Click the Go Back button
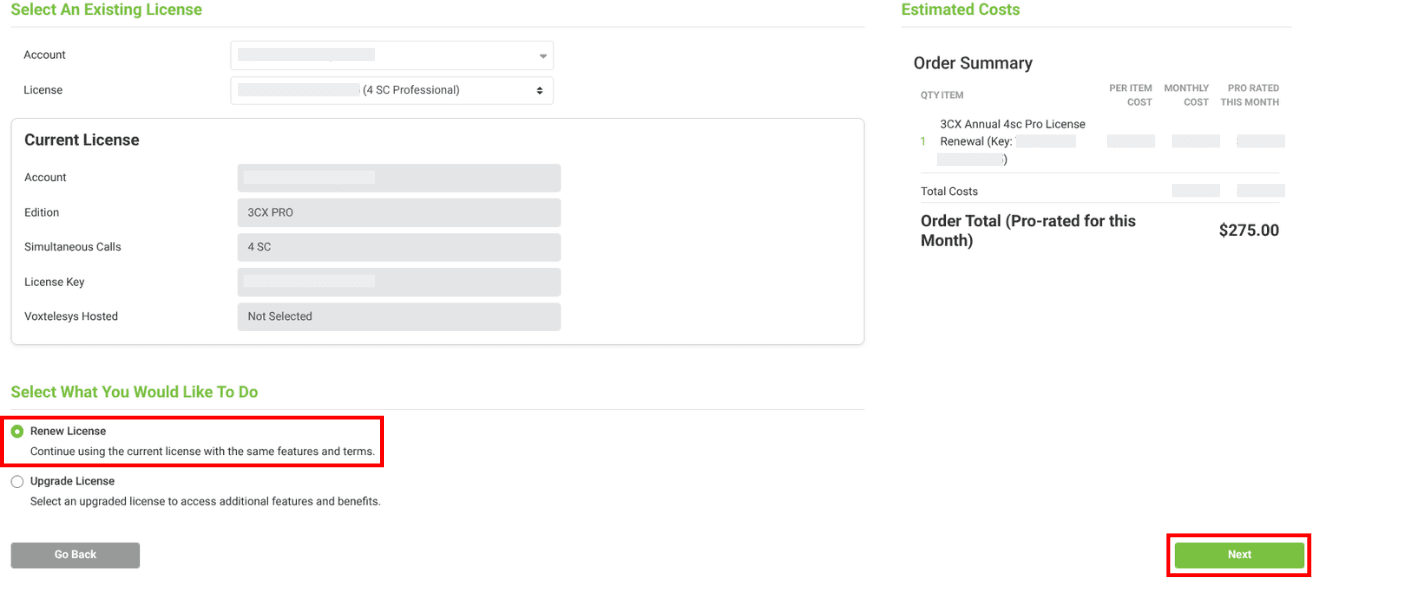Viewport: 1424px width, 606px height. click(x=75, y=555)
